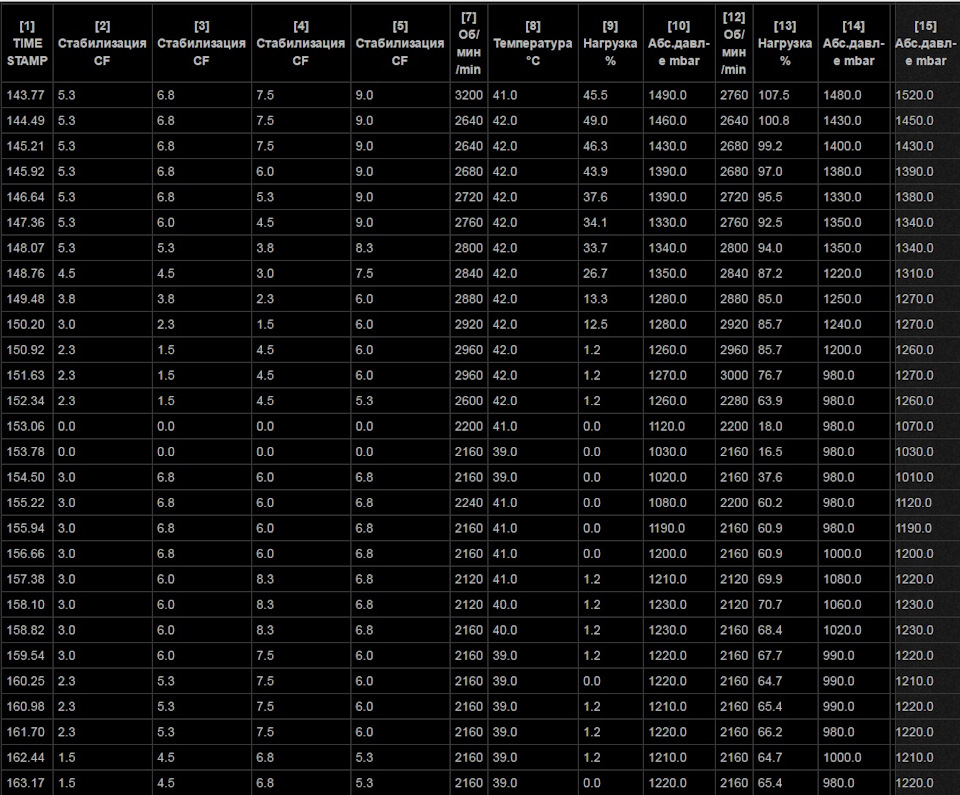Click the load value 60.2
The image size is (960, 795).
coord(770,502)
